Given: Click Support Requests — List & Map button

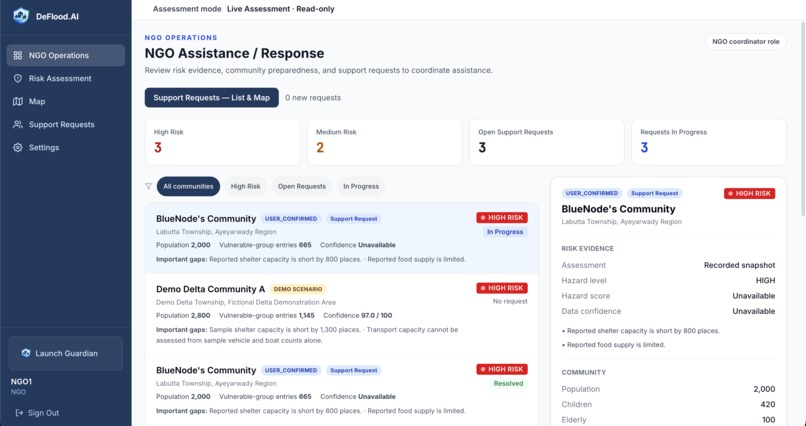Looking at the screenshot, I should coord(212,98).
